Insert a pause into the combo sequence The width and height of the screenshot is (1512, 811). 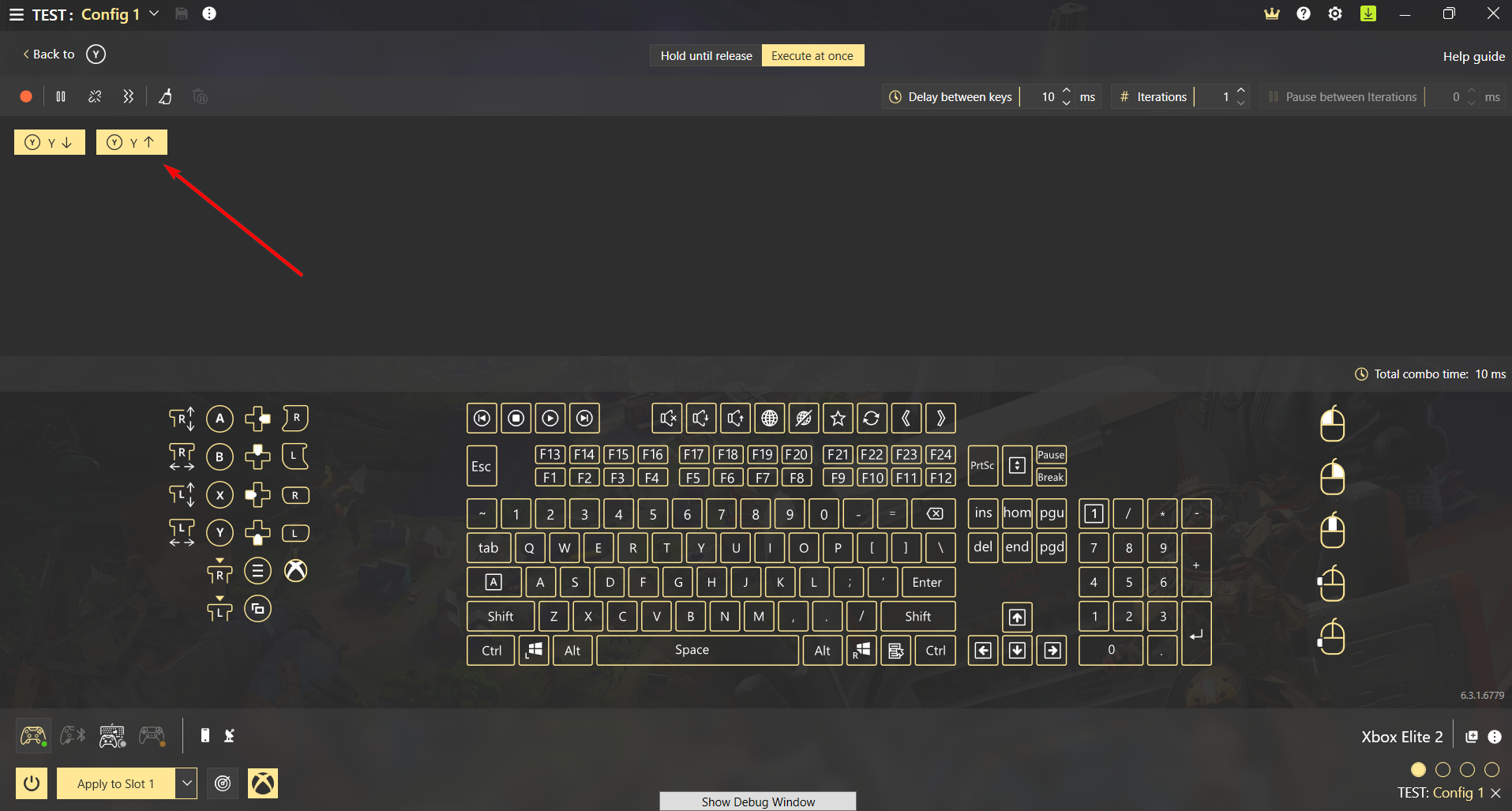tap(61, 96)
